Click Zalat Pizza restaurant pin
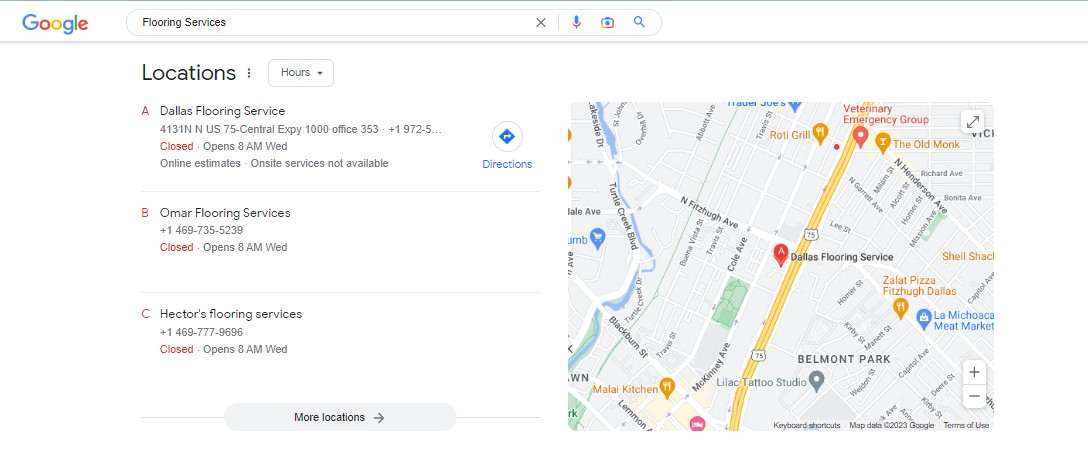Image resolution: width=1088 pixels, height=462 pixels. 901,308
